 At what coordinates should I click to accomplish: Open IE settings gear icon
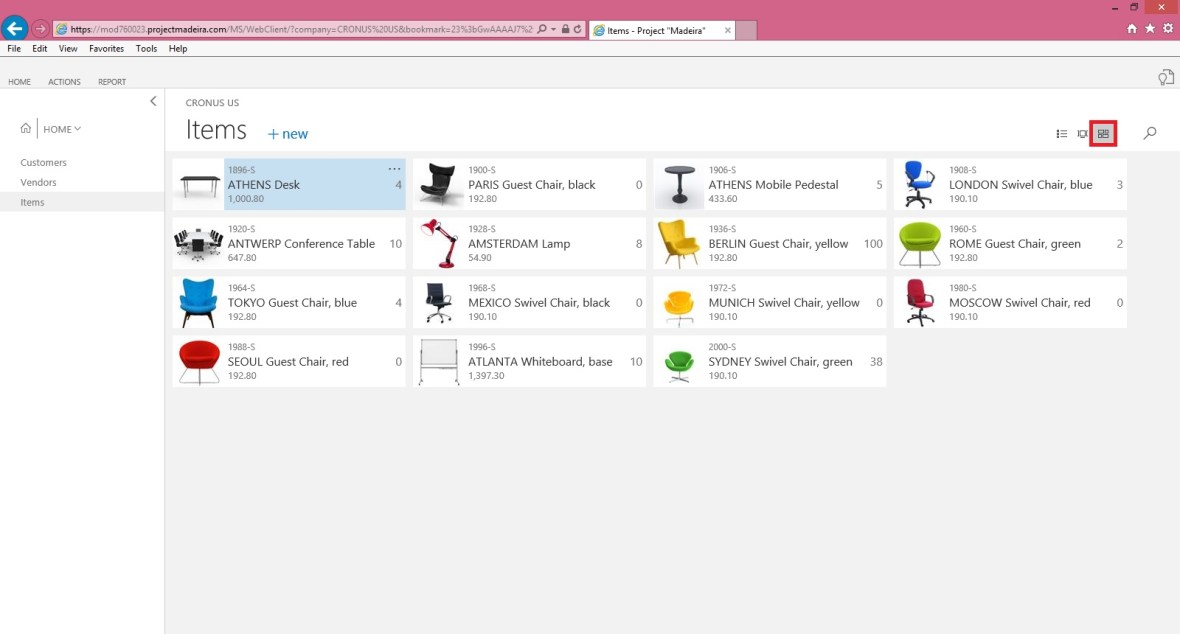[1167, 29]
